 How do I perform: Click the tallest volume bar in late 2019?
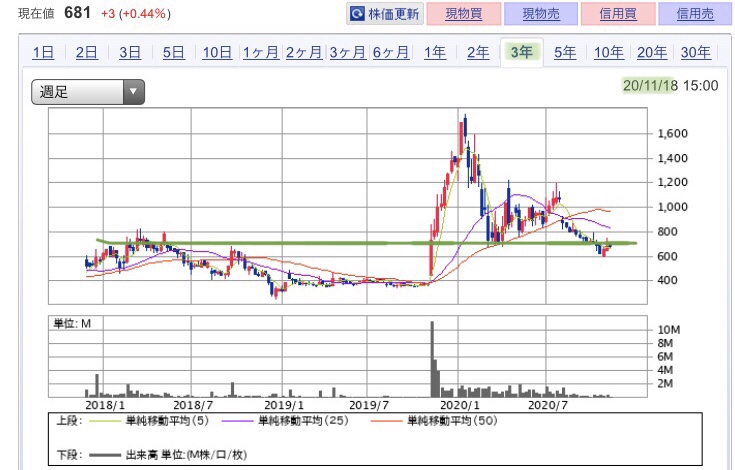432,359
